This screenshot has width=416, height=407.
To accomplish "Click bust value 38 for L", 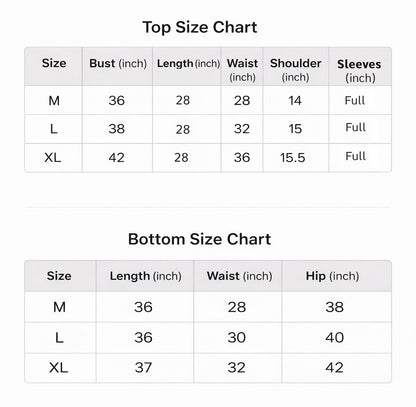I will click(116, 129).
